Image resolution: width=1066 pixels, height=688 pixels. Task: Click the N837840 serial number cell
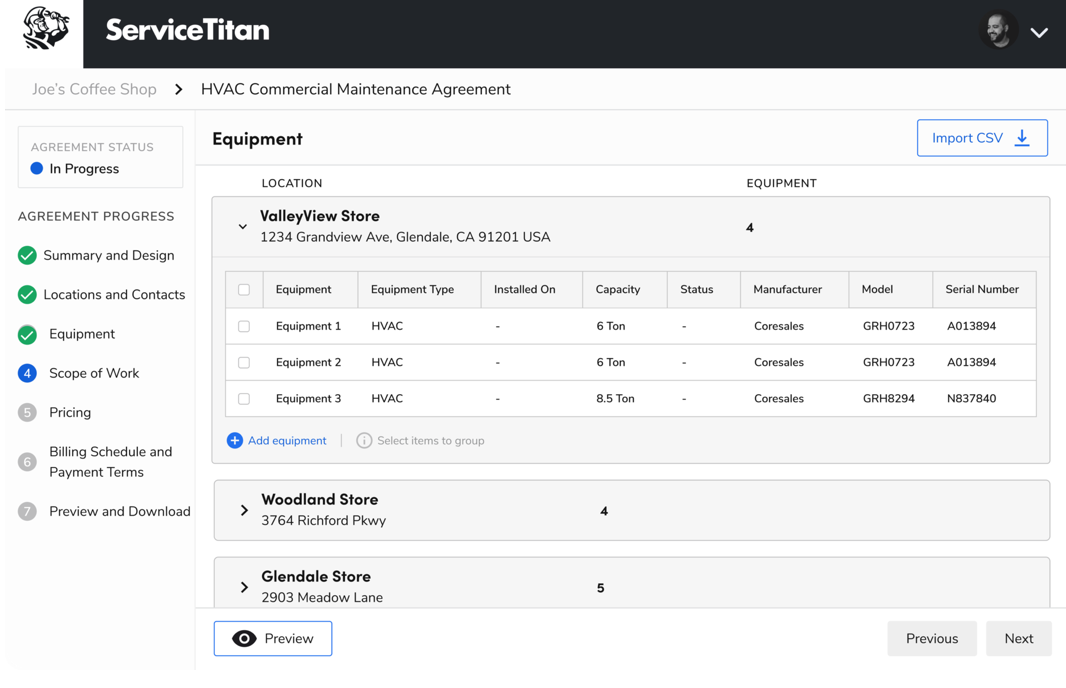click(x=972, y=398)
